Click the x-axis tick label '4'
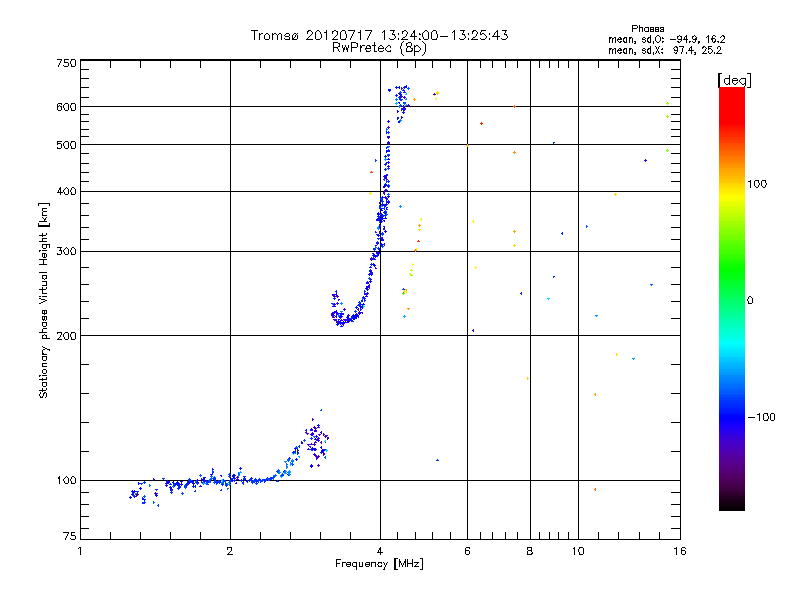Screen dimensions: 800x600 point(380,551)
